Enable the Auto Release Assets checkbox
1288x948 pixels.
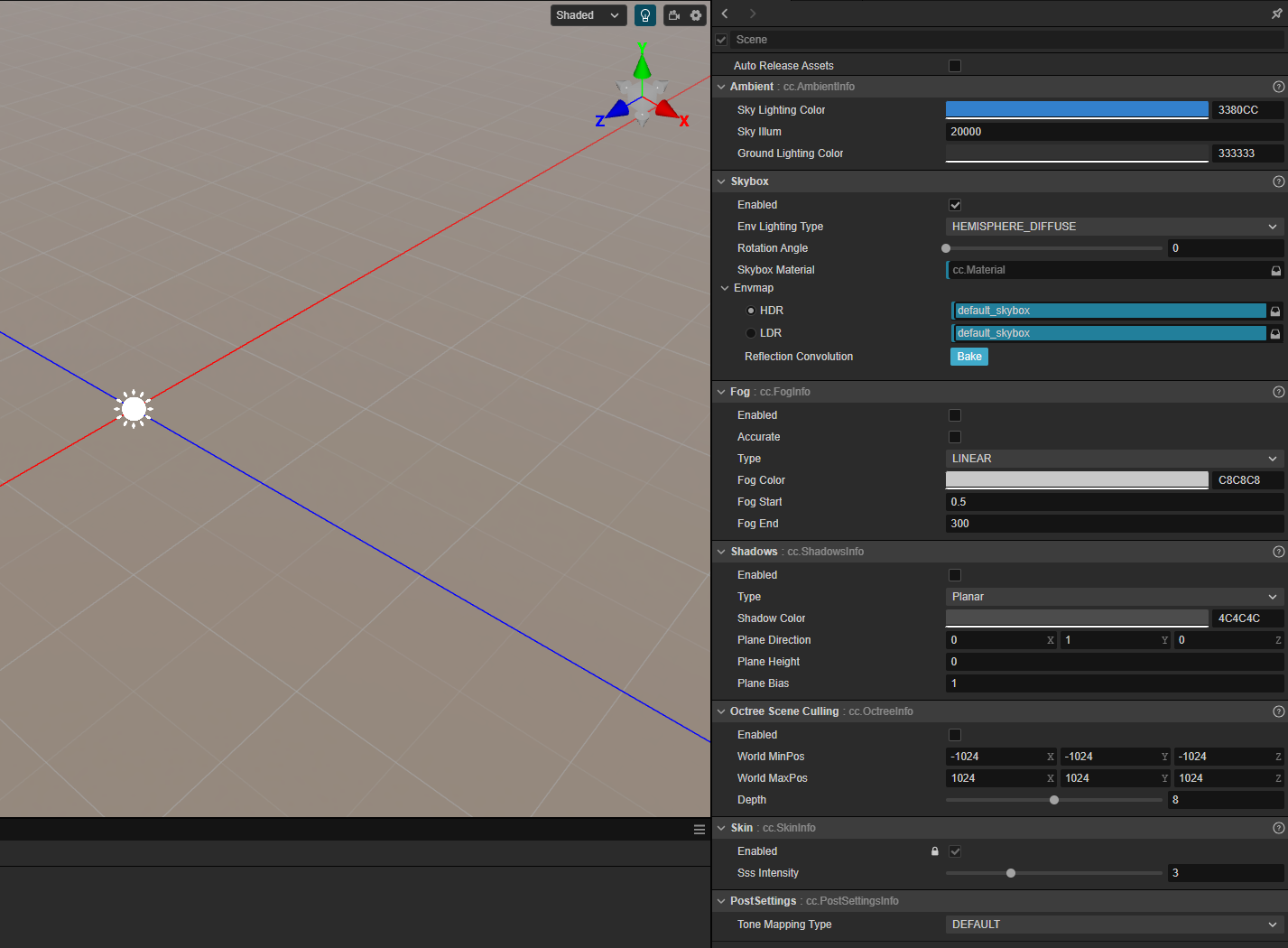pyautogui.click(x=955, y=66)
